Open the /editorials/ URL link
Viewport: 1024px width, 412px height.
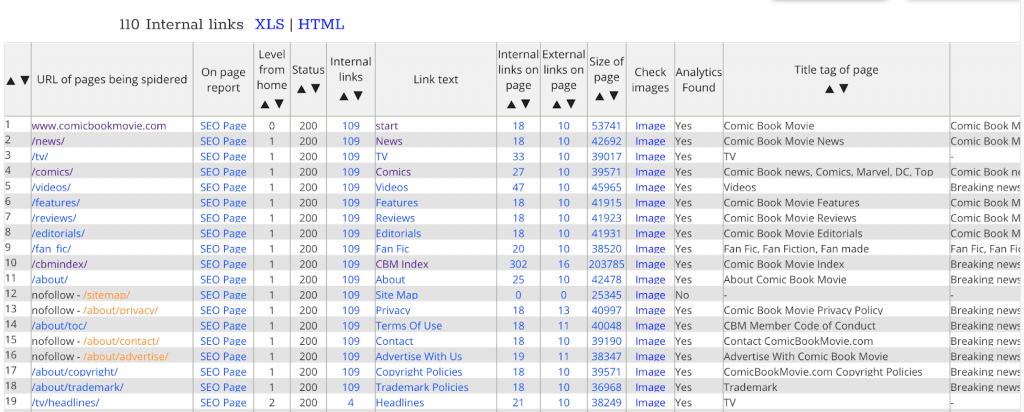[x=58, y=234]
